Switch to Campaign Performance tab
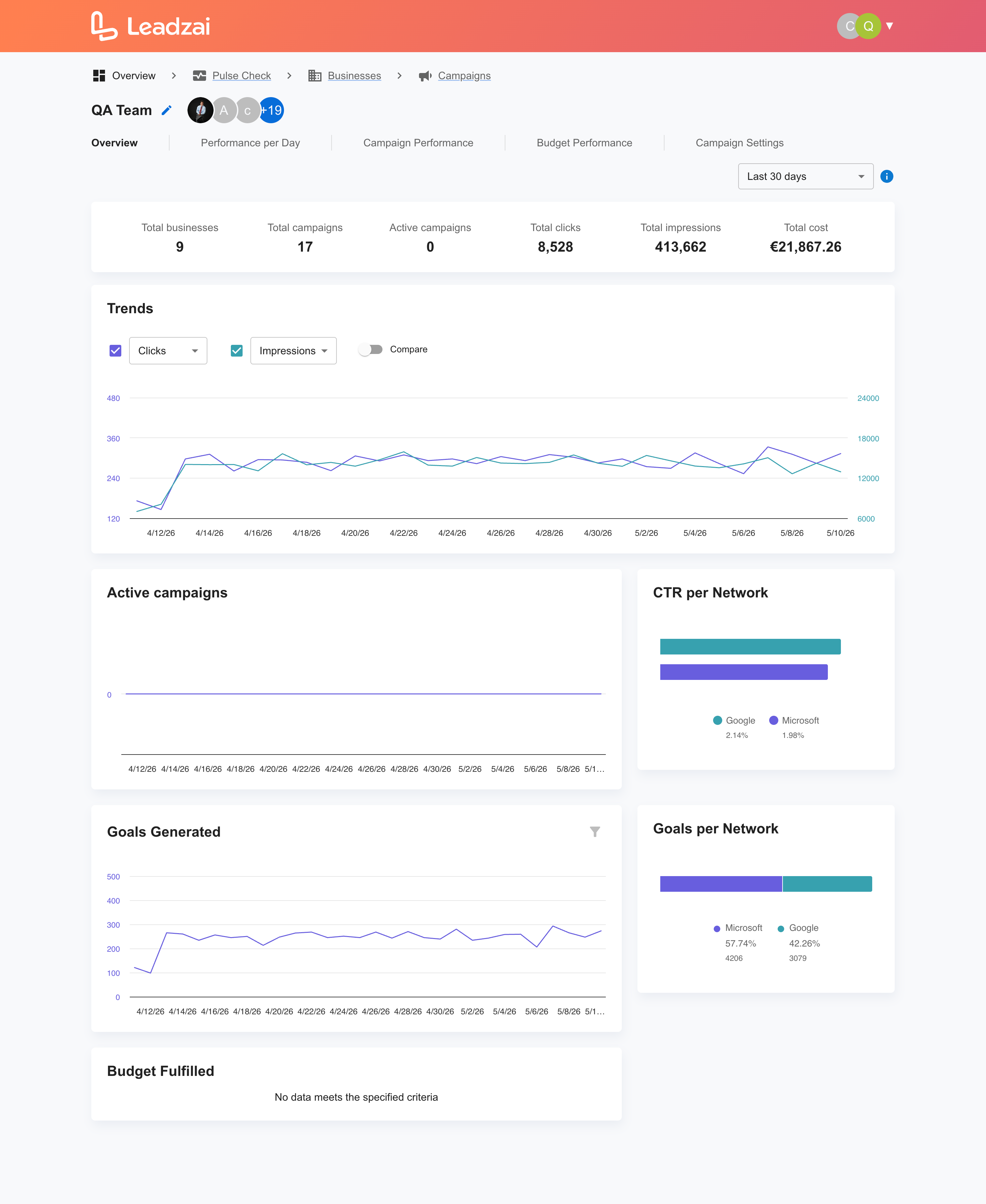 pyautogui.click(x=418, y=143)
